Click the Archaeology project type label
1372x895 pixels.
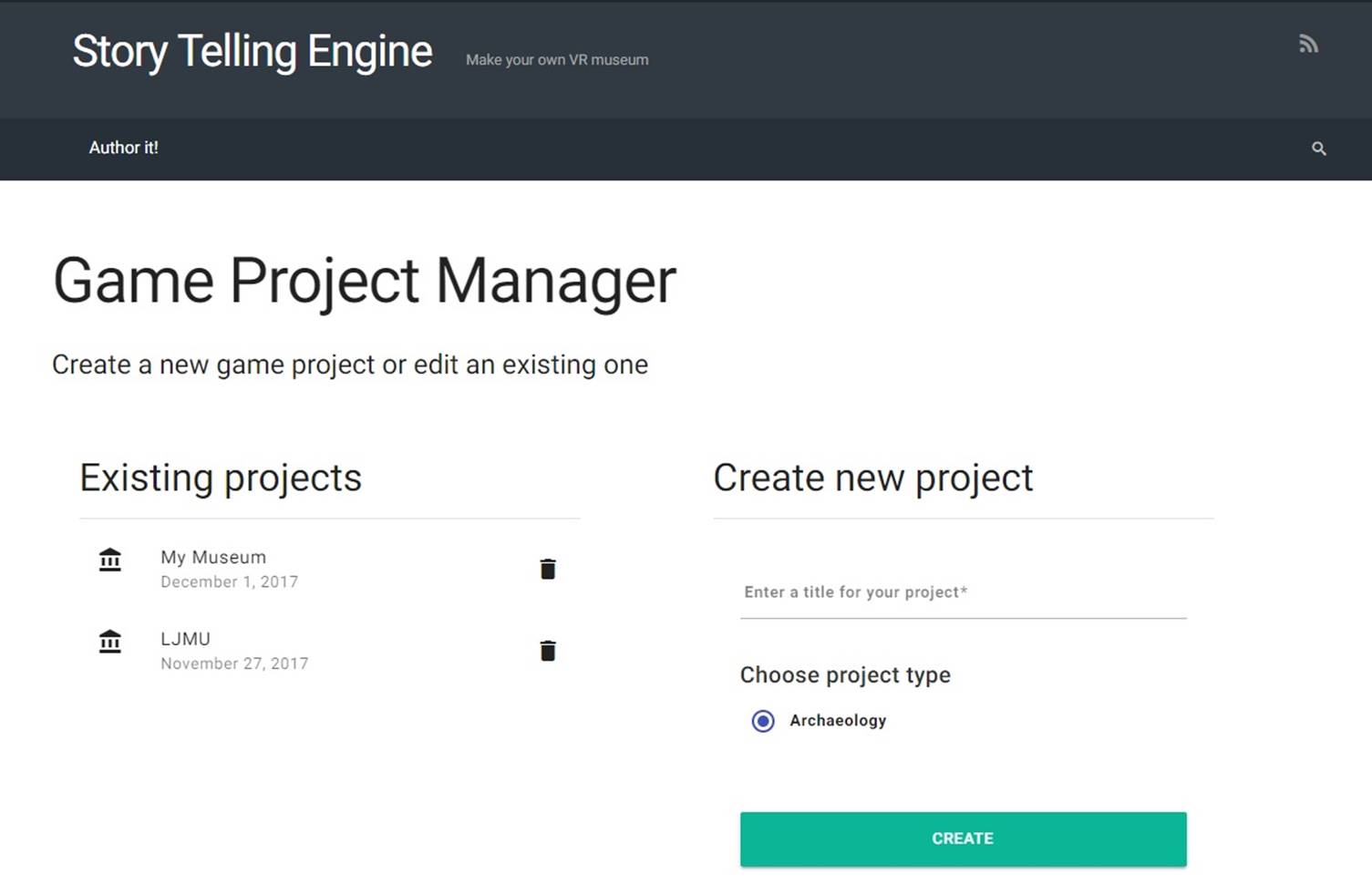tap(838, 720)
